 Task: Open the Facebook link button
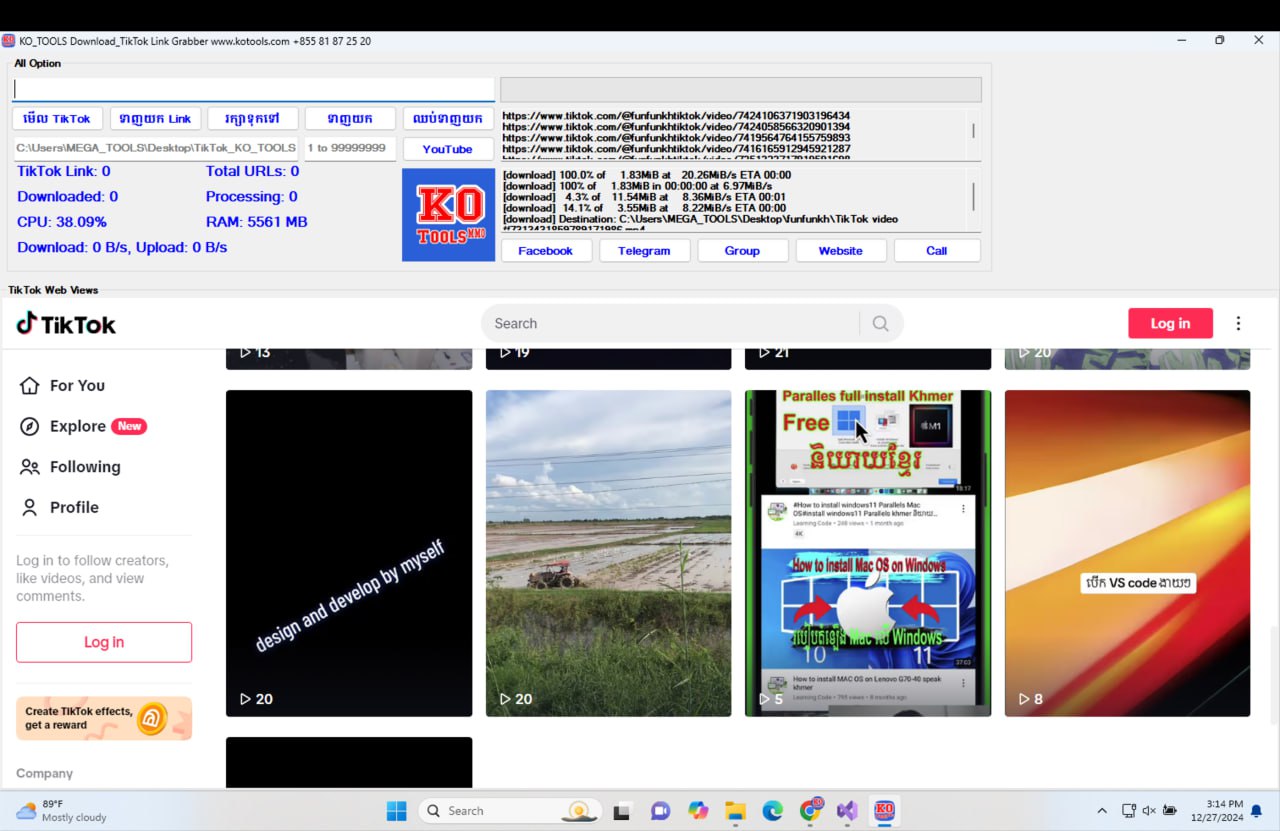[x=545, y=251]
